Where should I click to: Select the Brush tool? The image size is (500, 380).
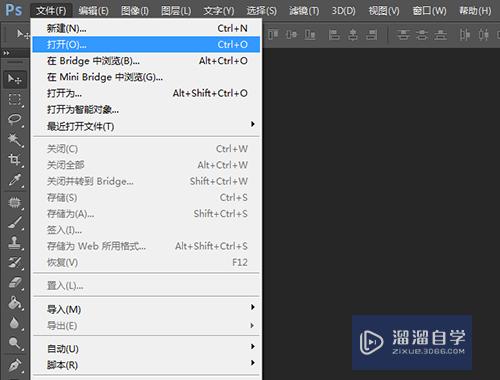click(x=15, y=223)
